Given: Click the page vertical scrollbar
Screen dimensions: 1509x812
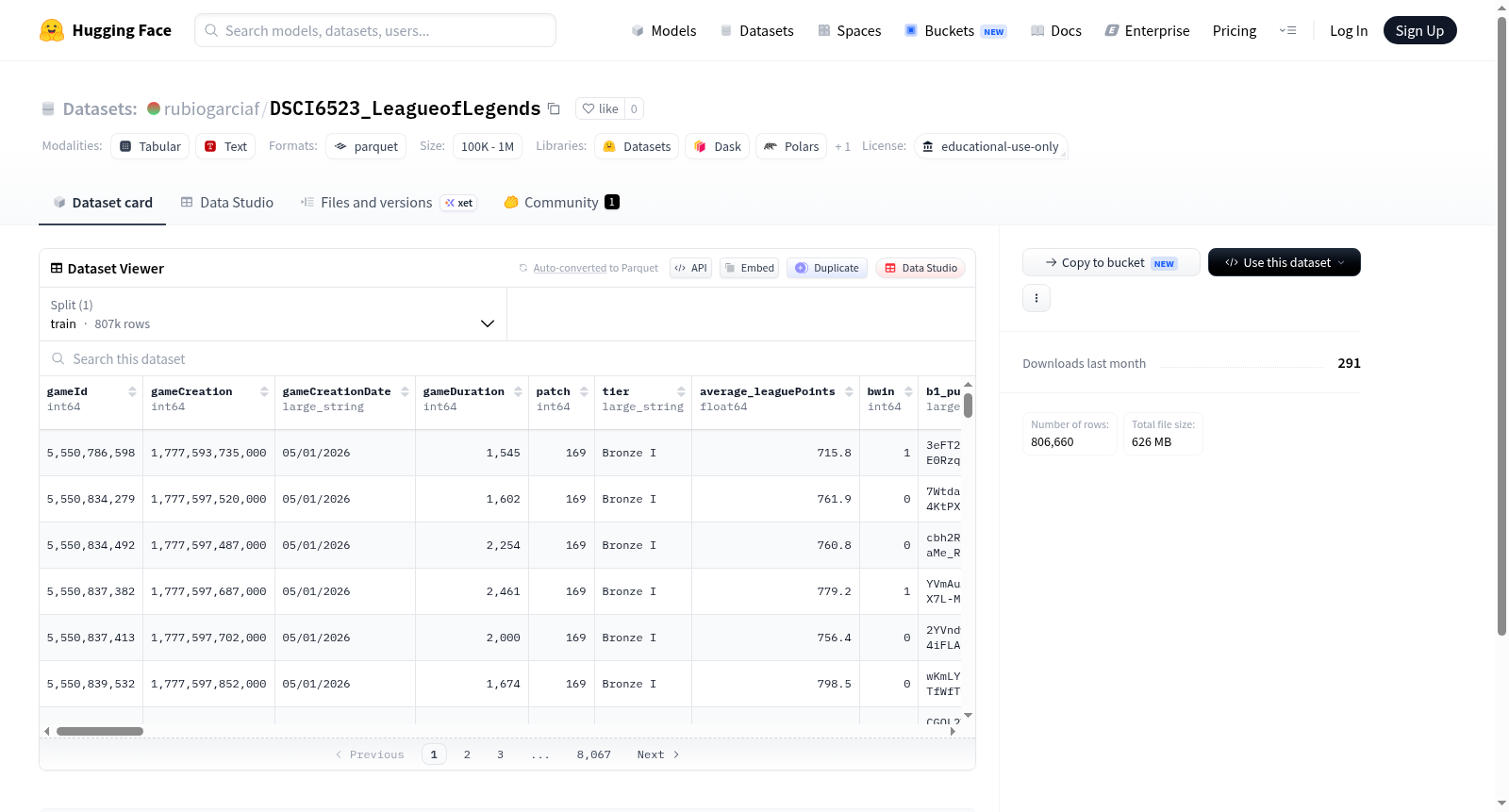Looking at the screenshot, I should [1502, 325].
